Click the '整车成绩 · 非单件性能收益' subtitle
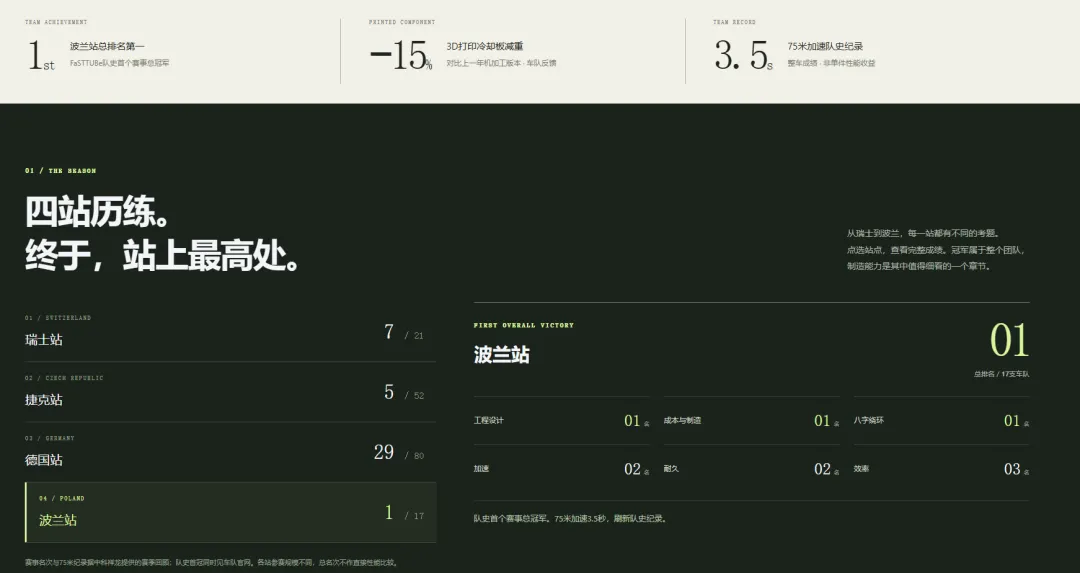The height and width of the screenshot is (573, 1080). (x=831, y=63)
